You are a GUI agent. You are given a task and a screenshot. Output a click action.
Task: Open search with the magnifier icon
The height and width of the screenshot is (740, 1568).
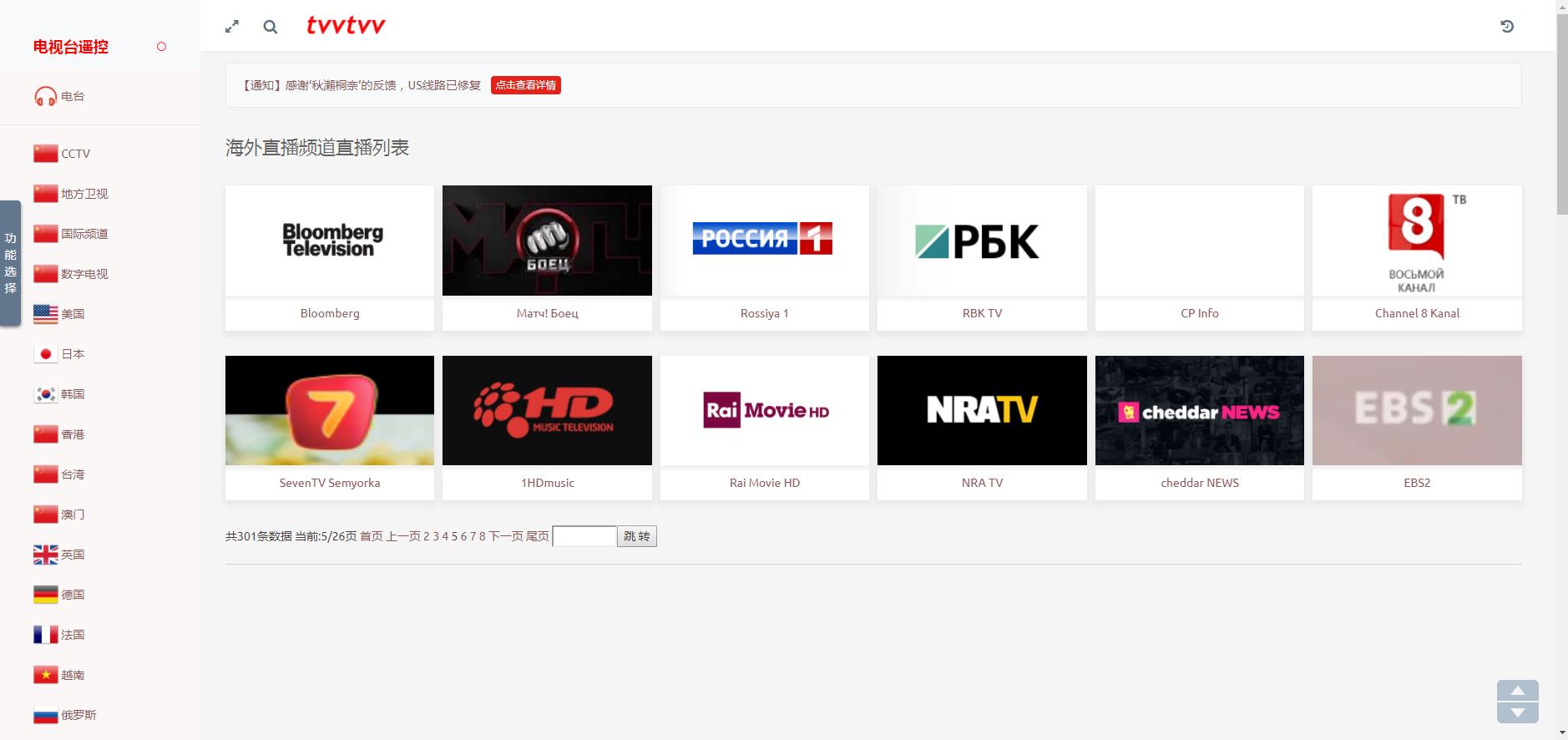(x=271, y=27)
